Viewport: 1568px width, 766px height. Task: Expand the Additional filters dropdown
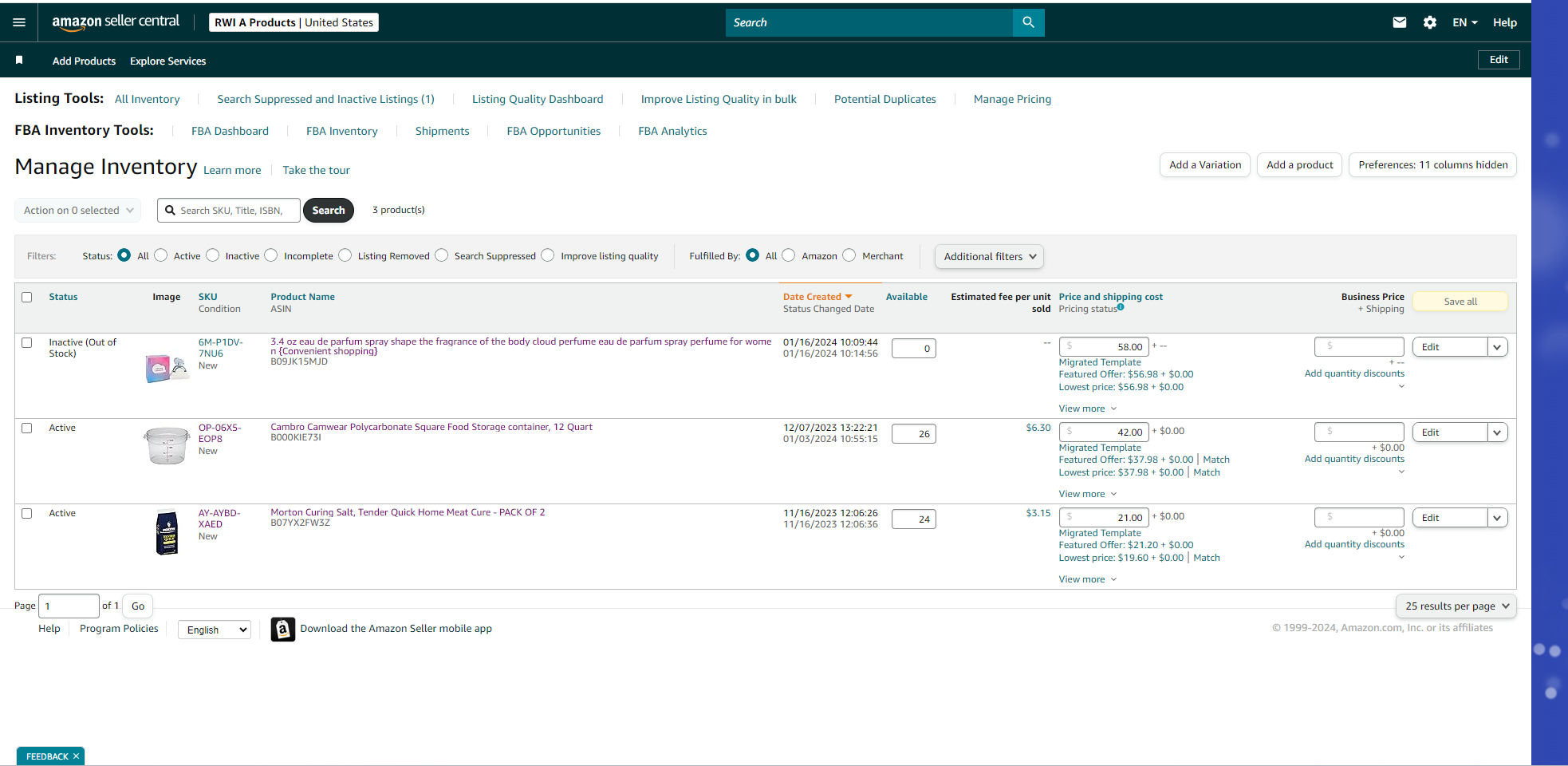[x=989, y=256]
